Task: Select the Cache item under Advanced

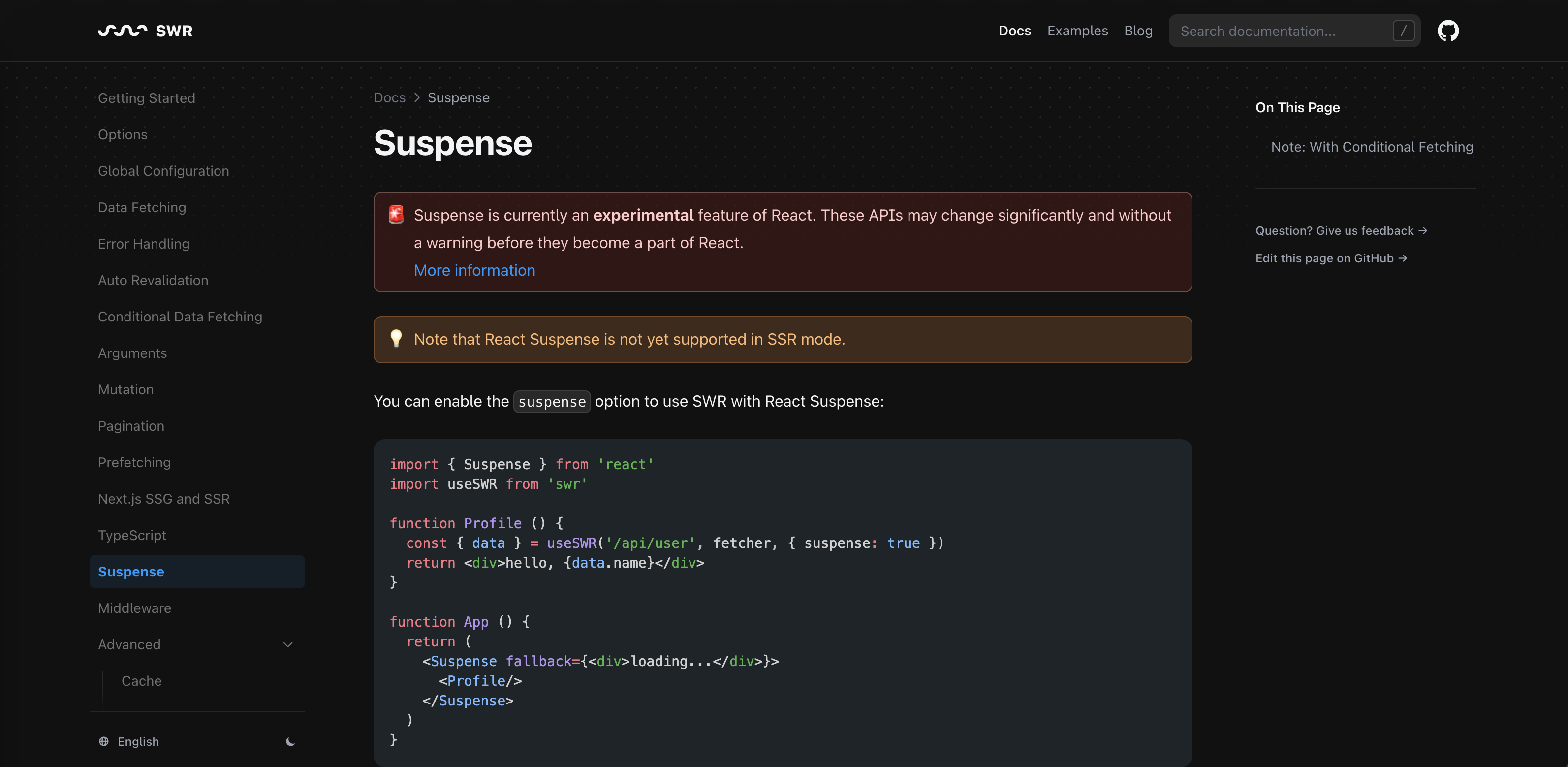Action: 141,681
